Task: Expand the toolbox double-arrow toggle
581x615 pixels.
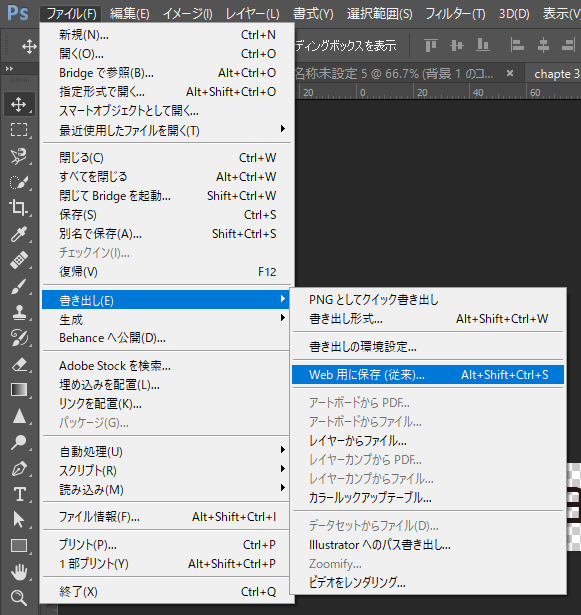Action: (9, 69)
